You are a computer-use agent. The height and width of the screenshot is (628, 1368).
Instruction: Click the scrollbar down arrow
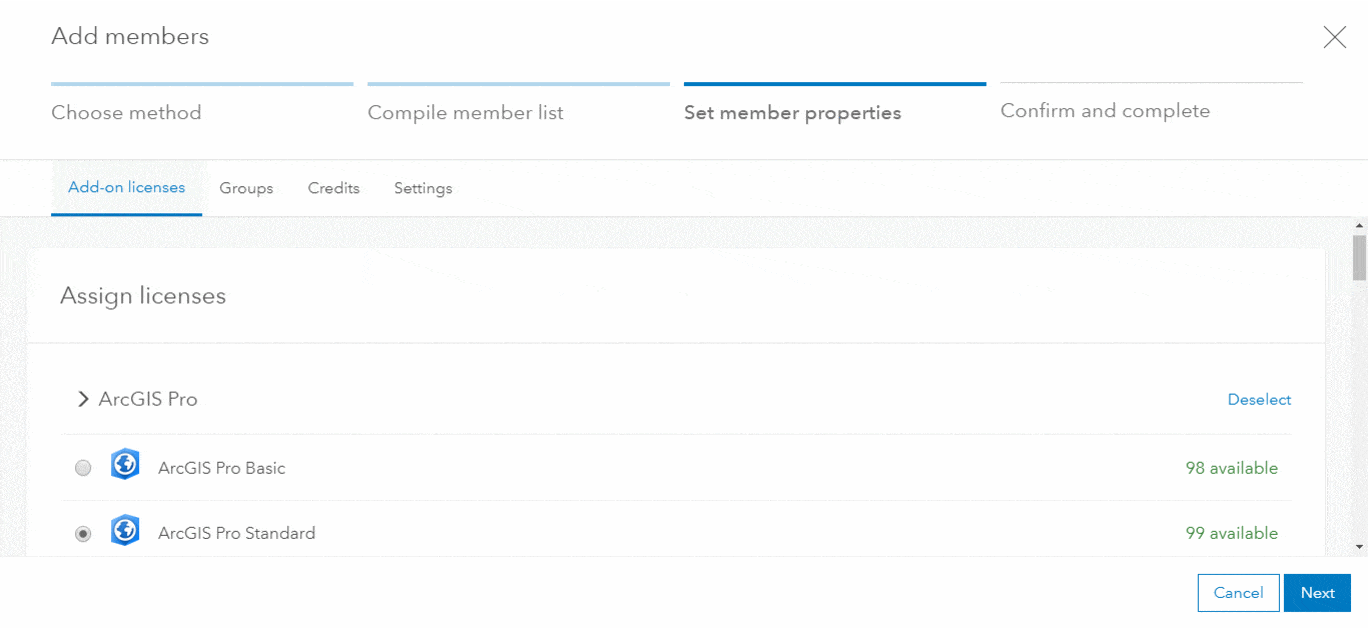click(1359, 547)
